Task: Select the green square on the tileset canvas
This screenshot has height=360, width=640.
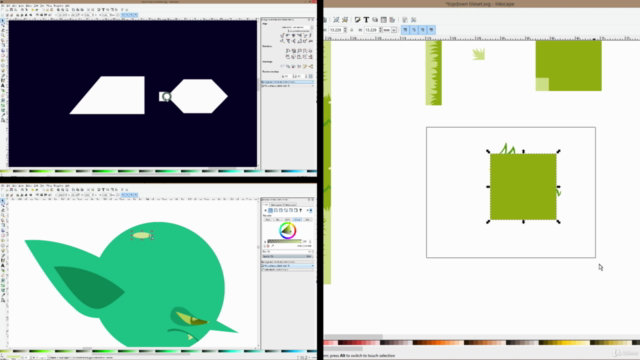Action: (523, 187)
